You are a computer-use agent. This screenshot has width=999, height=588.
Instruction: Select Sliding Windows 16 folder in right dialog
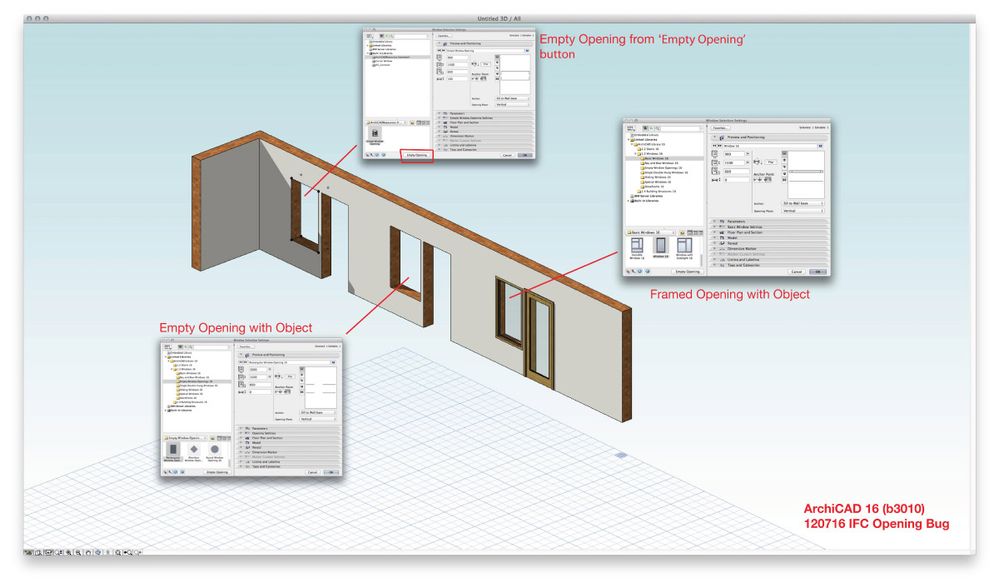click(658, 177)
